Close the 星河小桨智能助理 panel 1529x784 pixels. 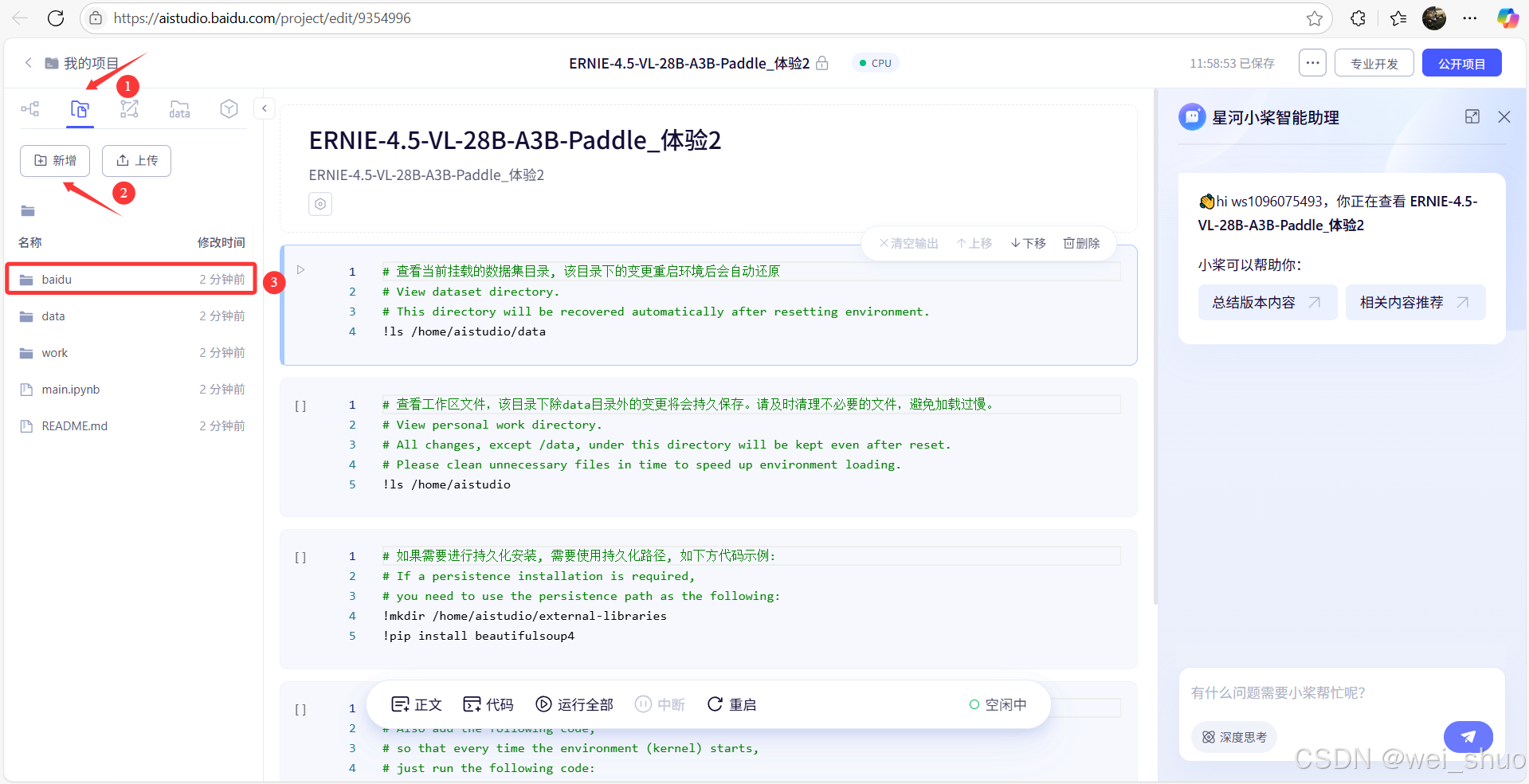coord(1504,117)
